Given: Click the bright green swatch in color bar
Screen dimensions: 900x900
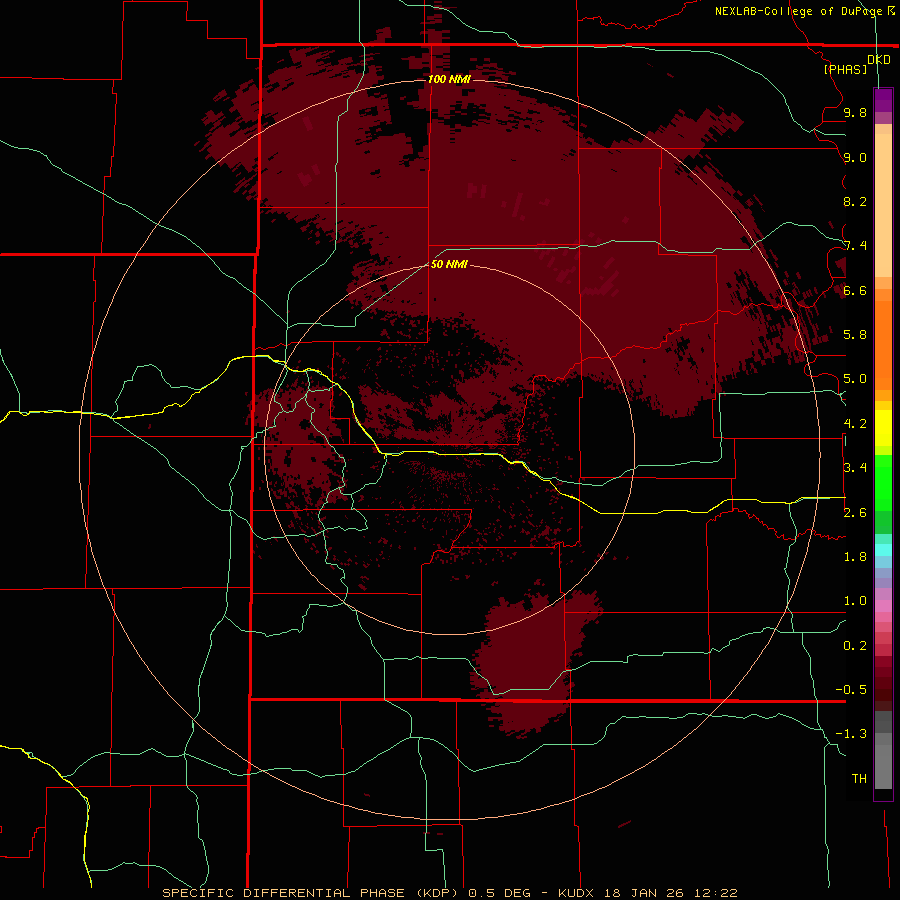Looking at the screenshot, I should point(883,482).
